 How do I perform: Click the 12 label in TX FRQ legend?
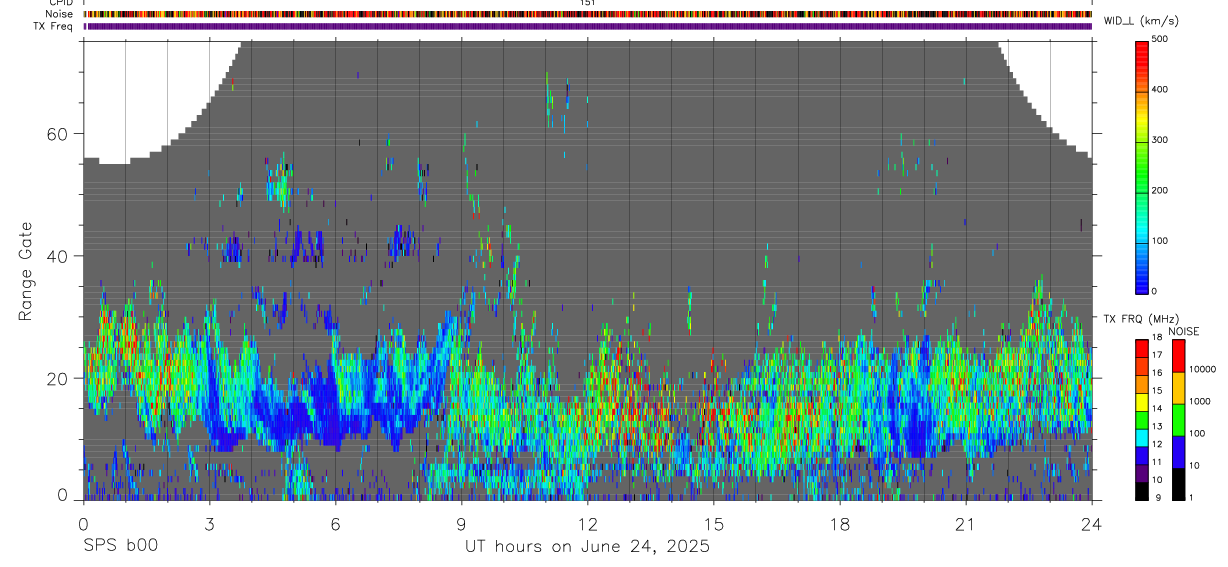pyautogui.click(x=1157, y=444)
